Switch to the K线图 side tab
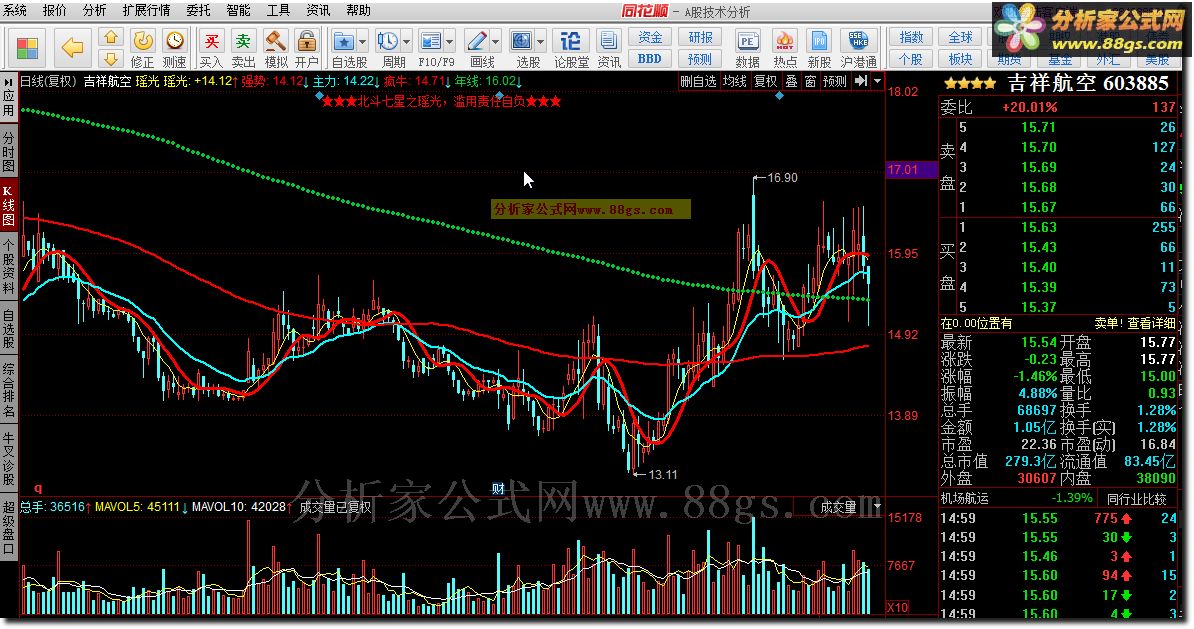The width and height of the screenshot is (1194, 629). click(x=8, y=206)
